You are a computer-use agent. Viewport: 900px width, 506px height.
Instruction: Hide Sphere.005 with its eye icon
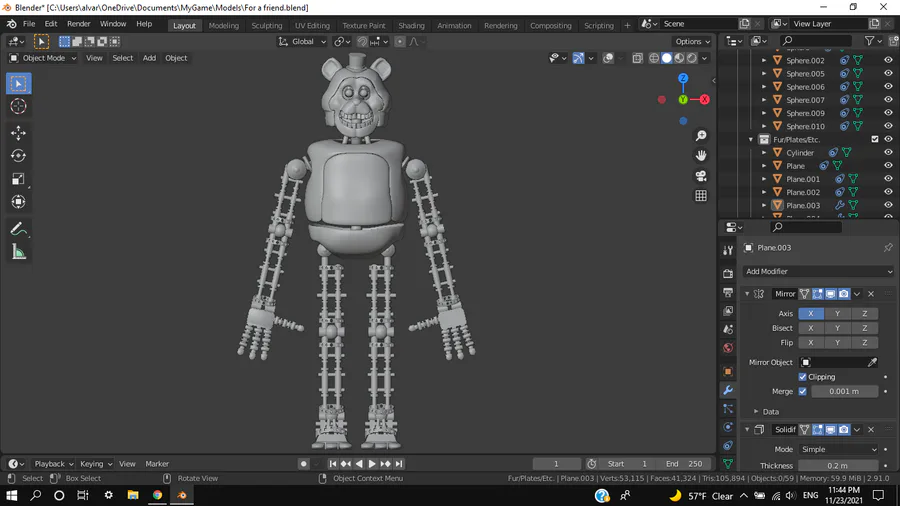(887, 74)
